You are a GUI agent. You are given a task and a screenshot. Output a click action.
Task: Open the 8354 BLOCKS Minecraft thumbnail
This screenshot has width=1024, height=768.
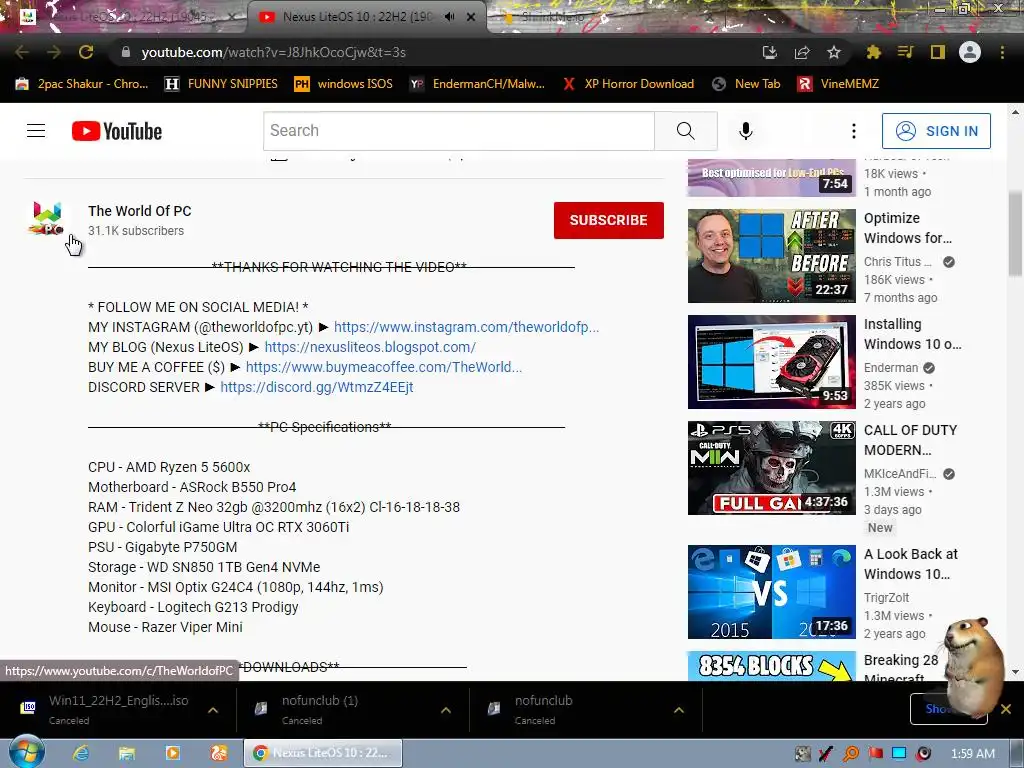pyautogui.click(x=771, y=666)
